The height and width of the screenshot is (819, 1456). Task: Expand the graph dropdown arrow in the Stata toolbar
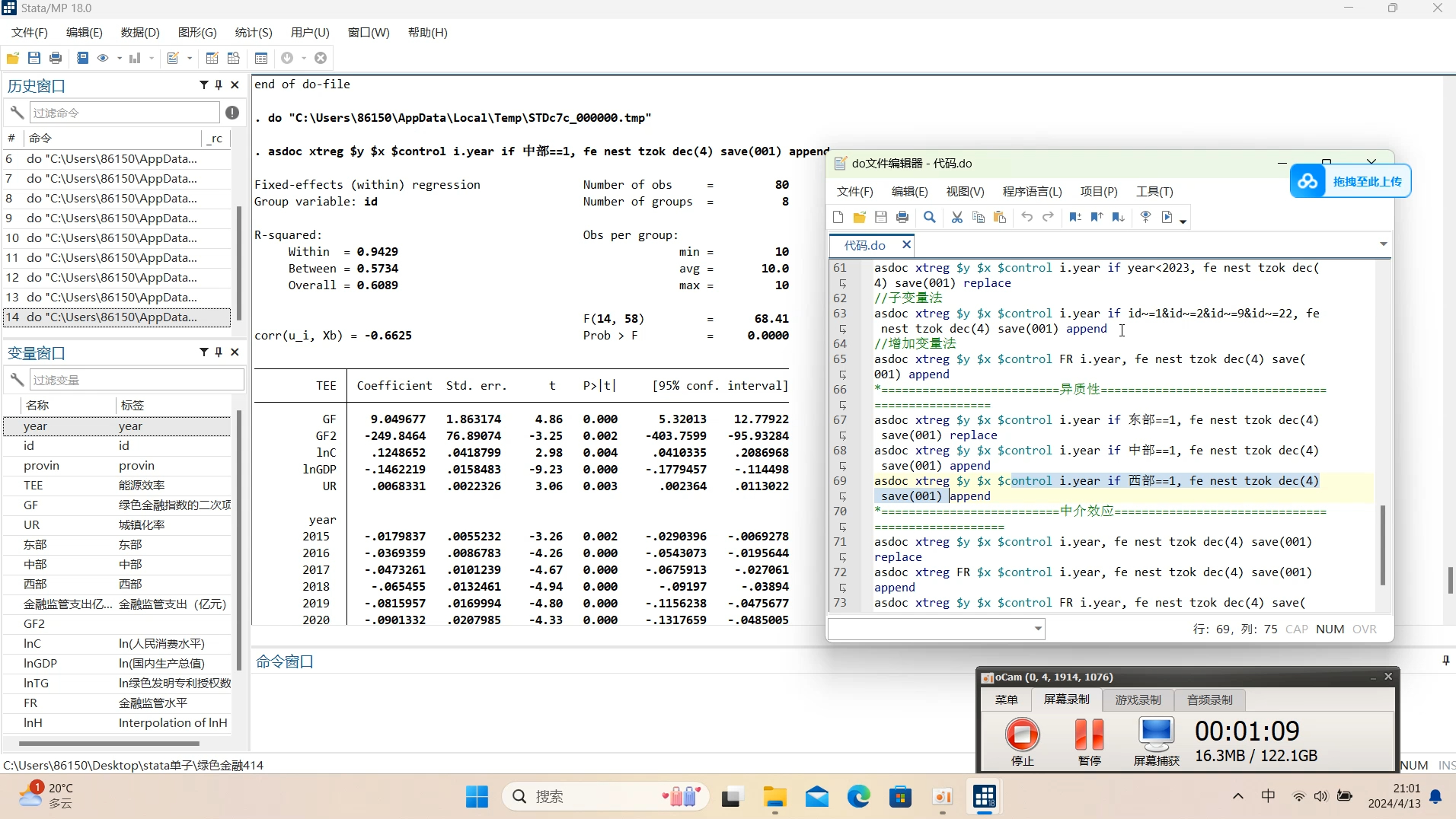click(152, 58)
